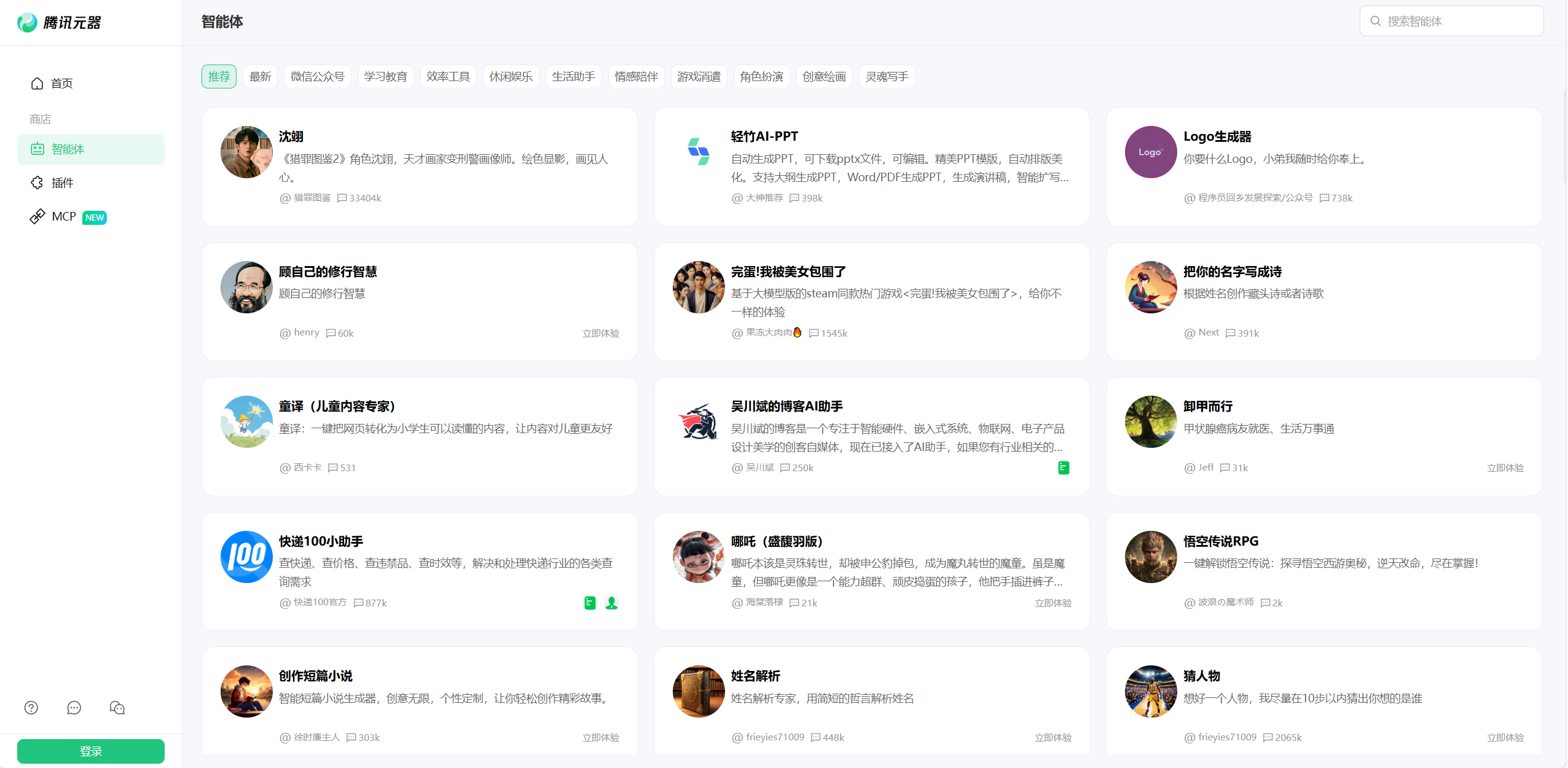1568x768 pixels.
Task: Click 立即体验 on 猜人物 card
Action: pos(1505,737)
